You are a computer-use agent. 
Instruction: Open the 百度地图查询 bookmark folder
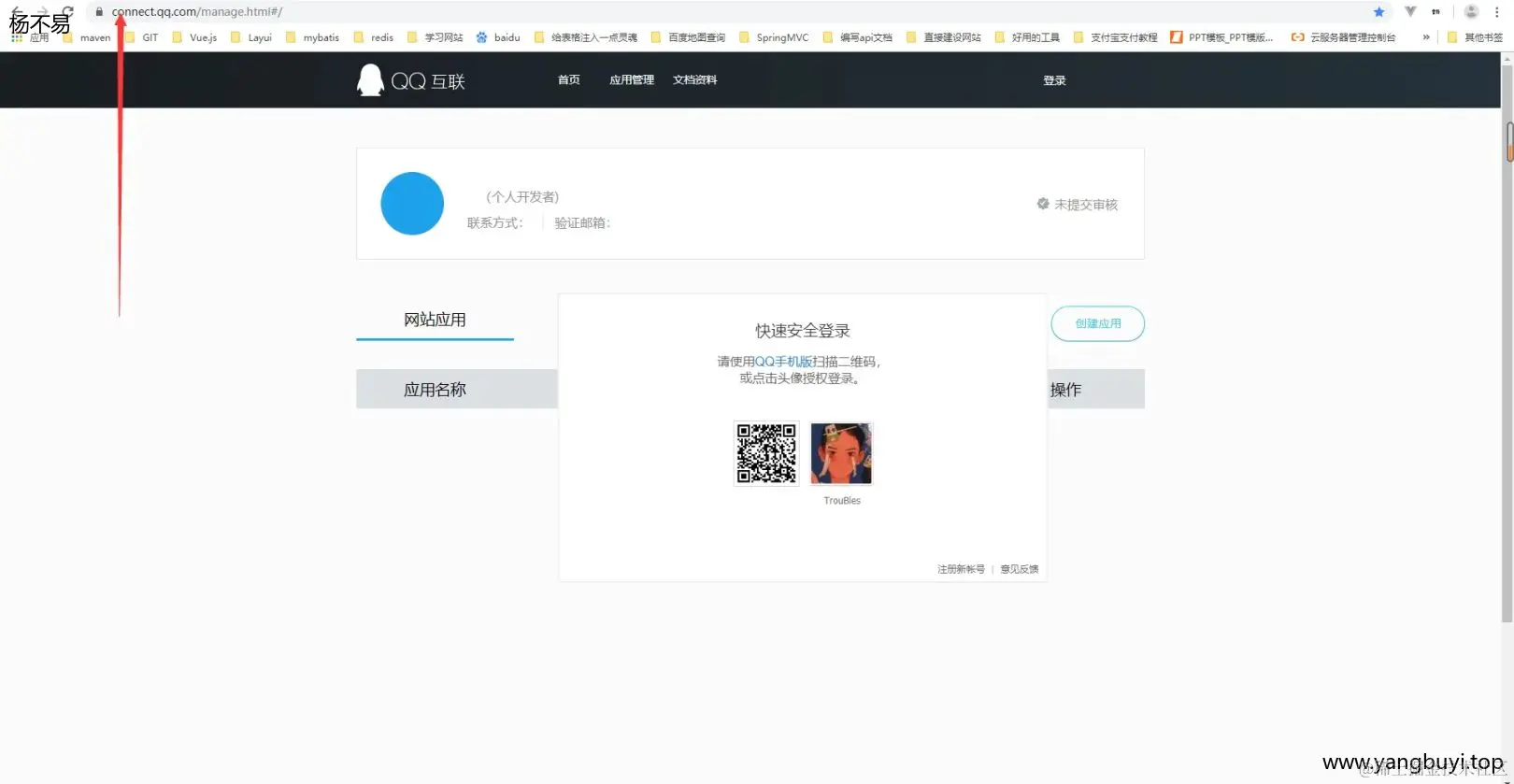(688, 37)
